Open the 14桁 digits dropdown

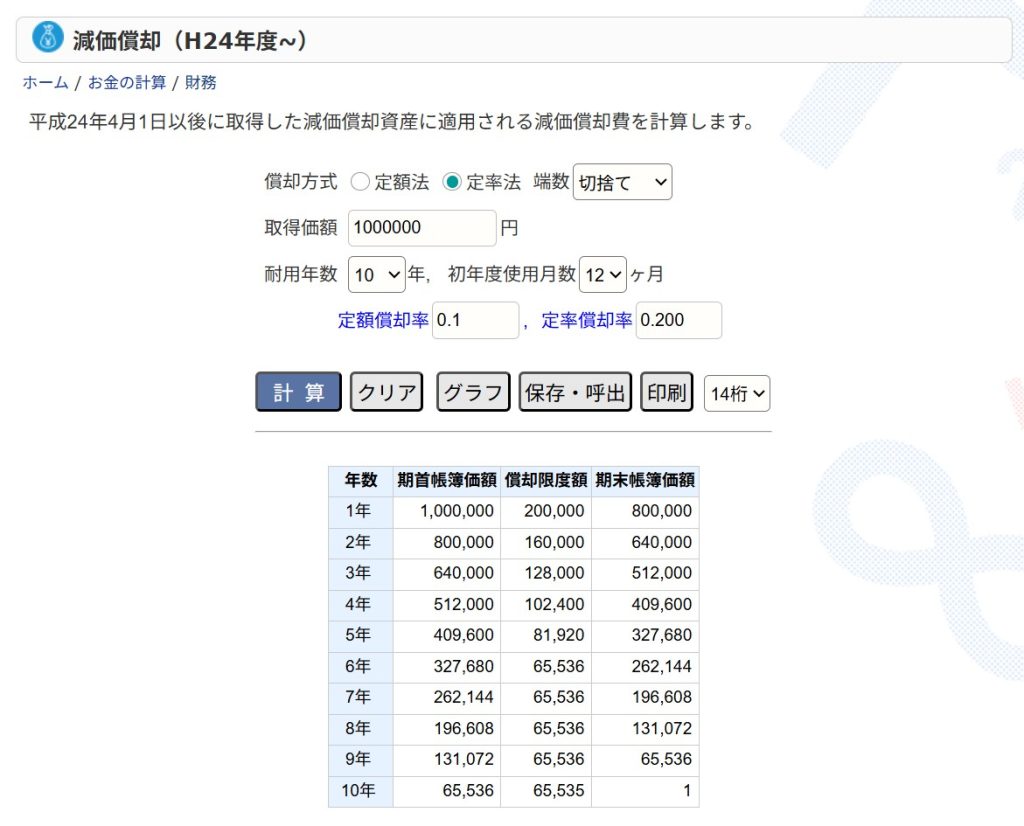click(737, 394)
